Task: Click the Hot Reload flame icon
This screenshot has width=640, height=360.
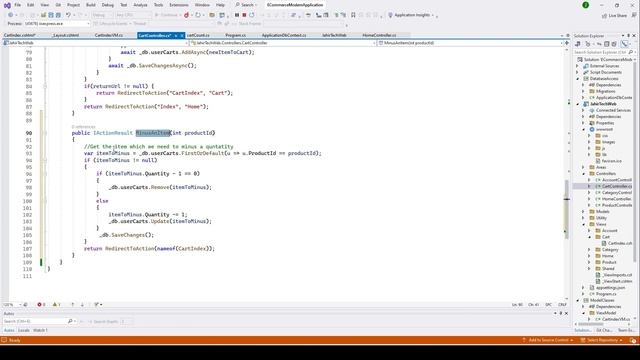Action: (x=187, y=15)
